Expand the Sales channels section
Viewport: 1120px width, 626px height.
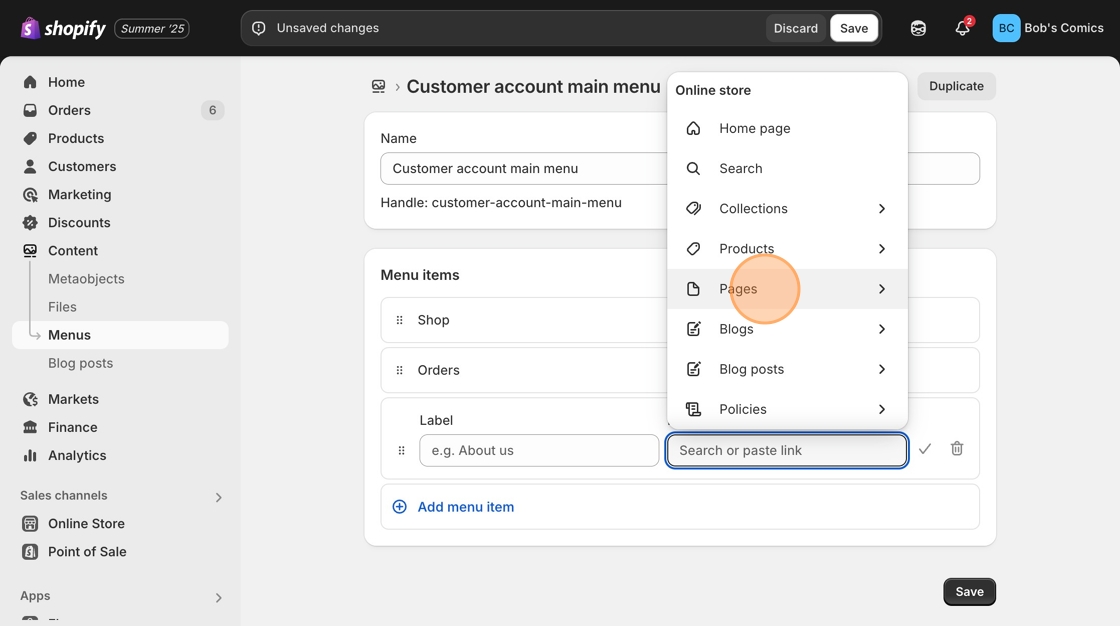[218, 497]
